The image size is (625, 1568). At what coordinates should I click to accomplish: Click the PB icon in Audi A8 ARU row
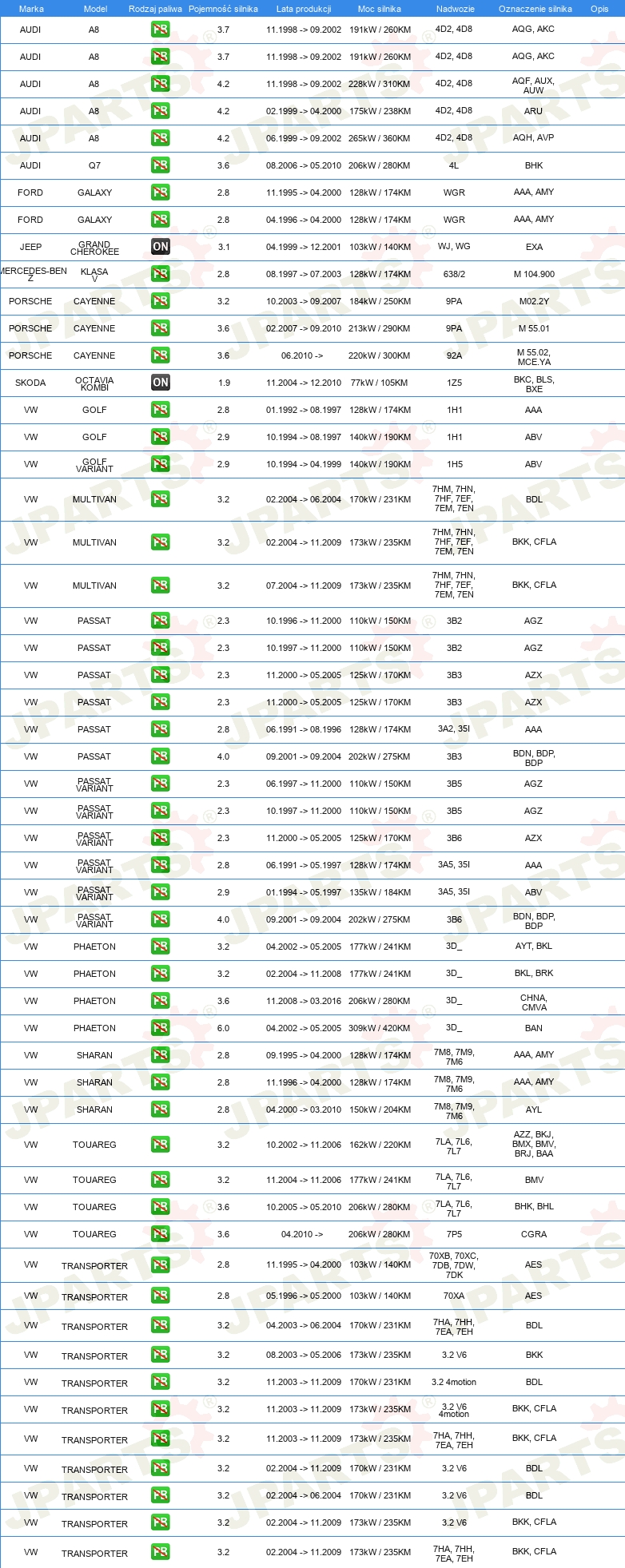point(161,111)
